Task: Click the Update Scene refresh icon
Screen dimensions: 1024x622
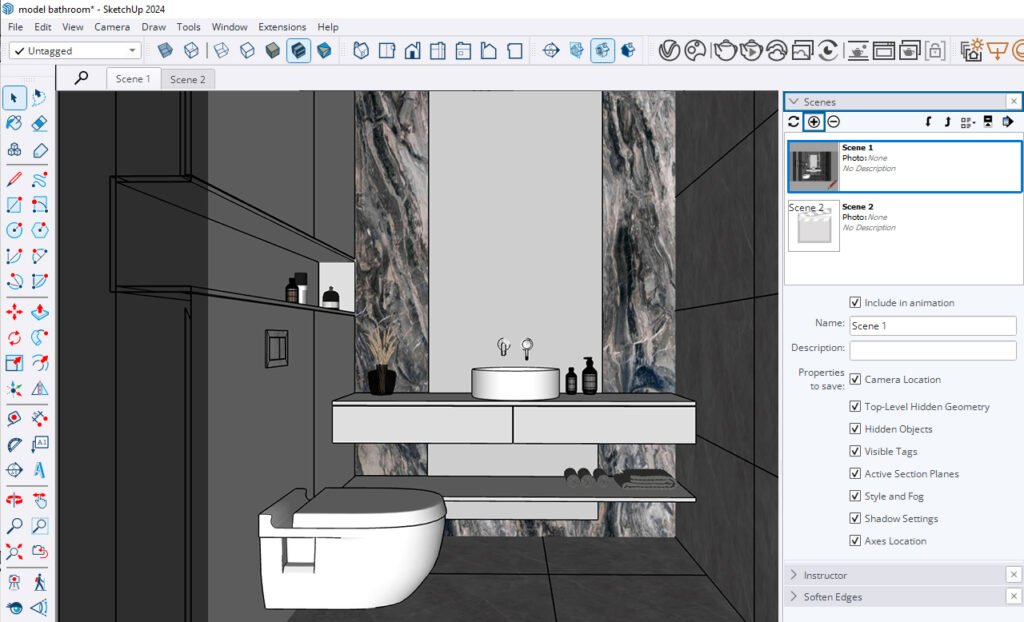Action: tap(793, 122)
